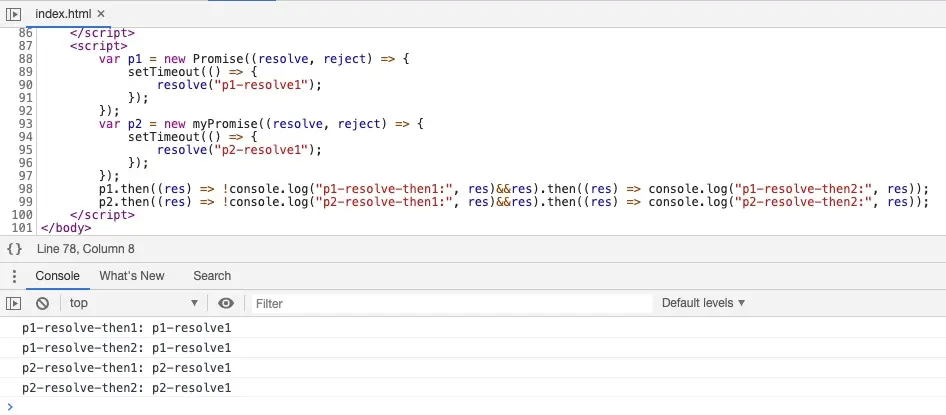Click line number 88 in the gutter
Image resolution: width=946 pixels, height=415 pixels.
(x=25, y=59)
